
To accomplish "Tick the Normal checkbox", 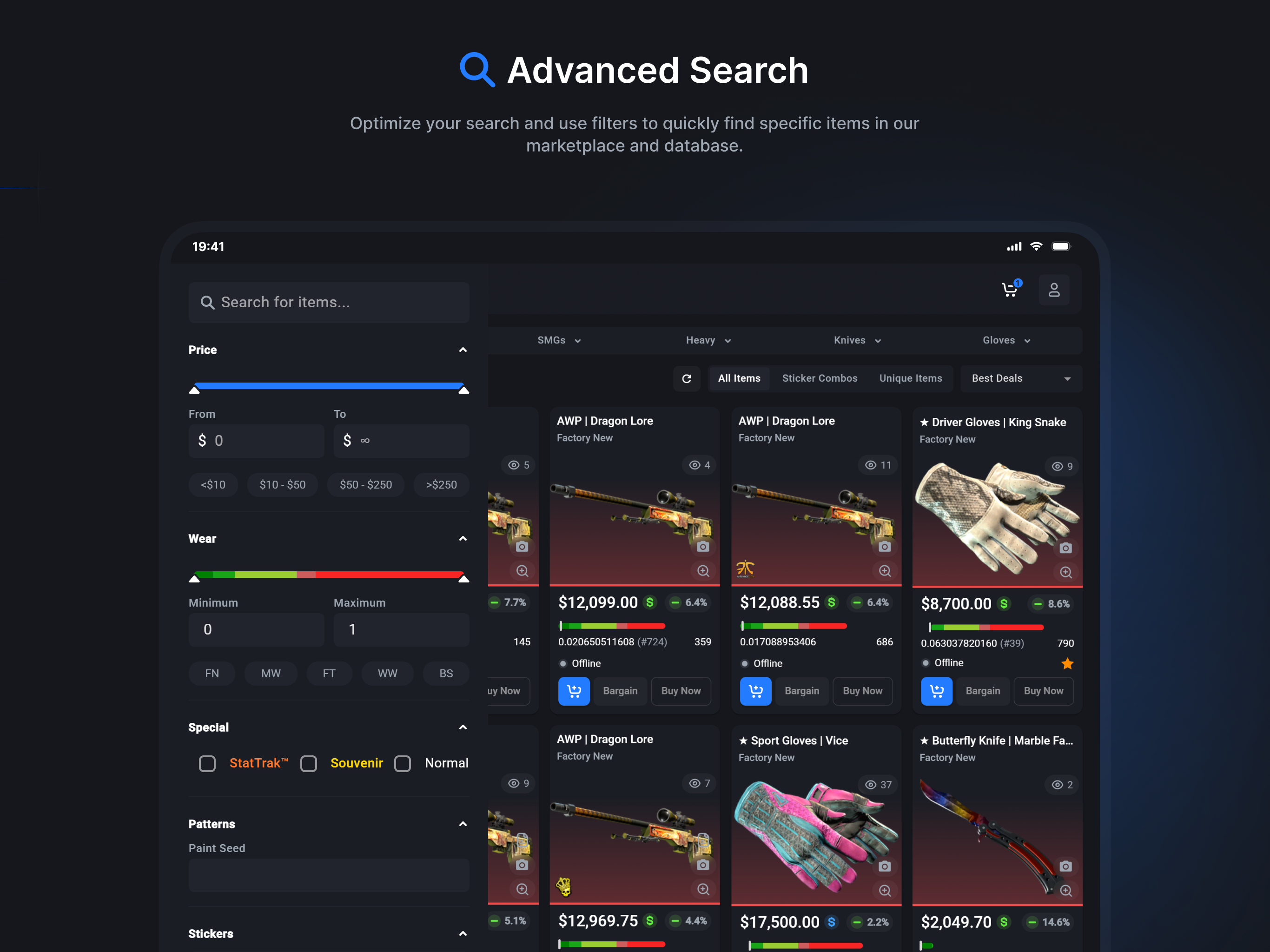I will [x=403, y=763].
